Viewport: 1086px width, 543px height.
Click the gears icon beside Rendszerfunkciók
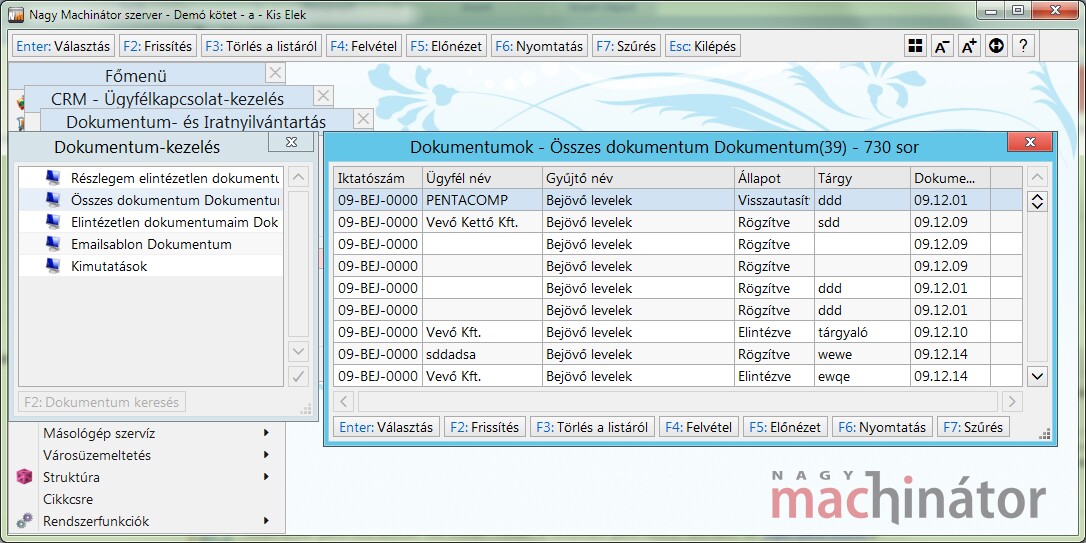coord(25,520)
